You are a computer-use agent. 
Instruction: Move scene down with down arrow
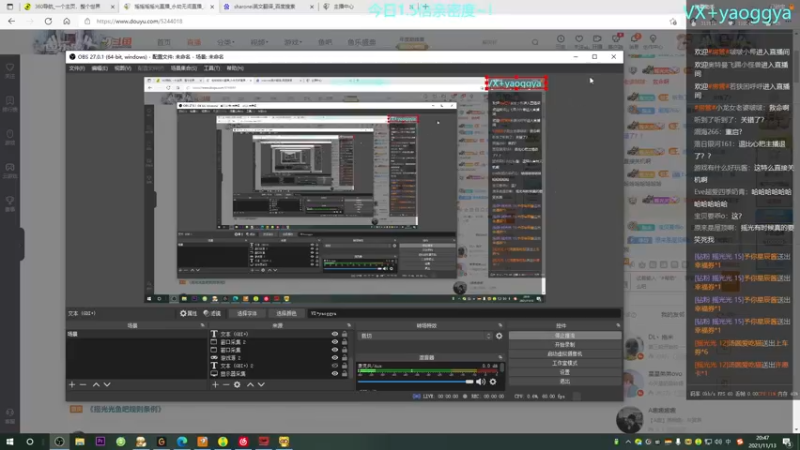[107, 385]
